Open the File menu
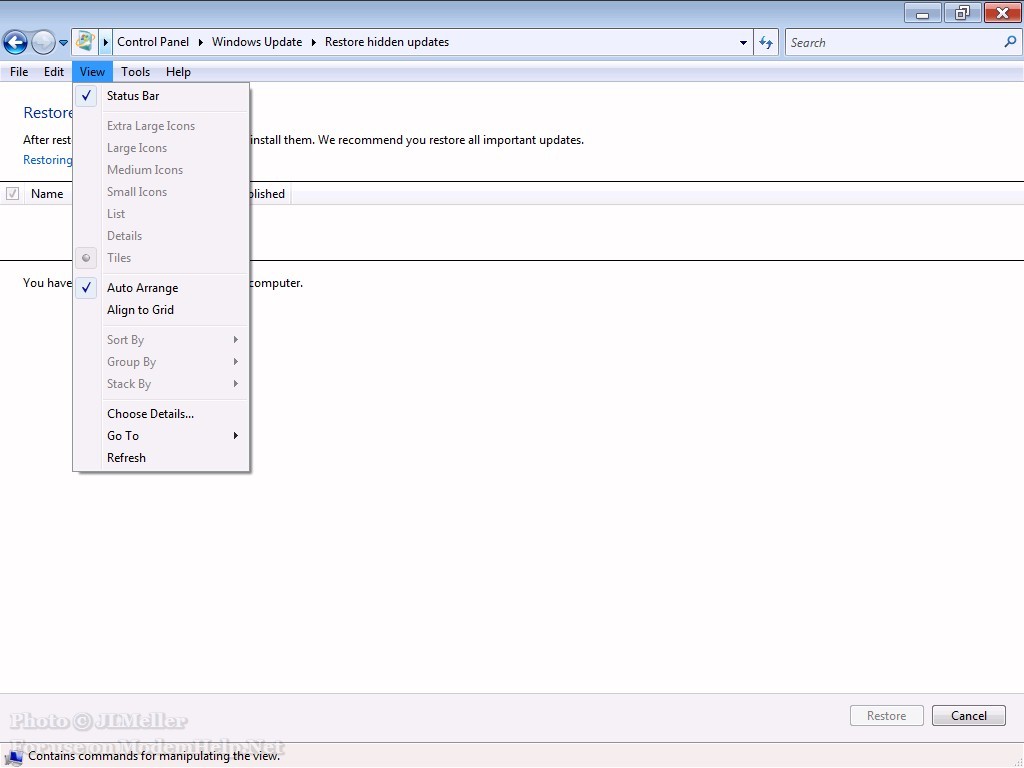1024x768 pixels. click(19, 72)
